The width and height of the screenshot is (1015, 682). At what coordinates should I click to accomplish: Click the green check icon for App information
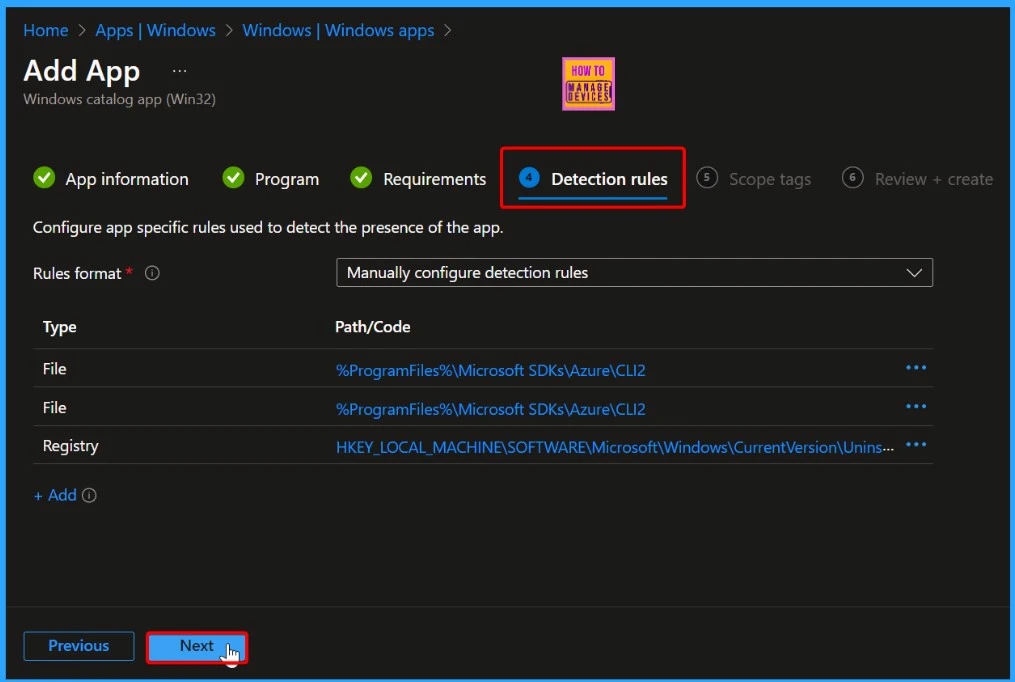[x=44, y=178]
